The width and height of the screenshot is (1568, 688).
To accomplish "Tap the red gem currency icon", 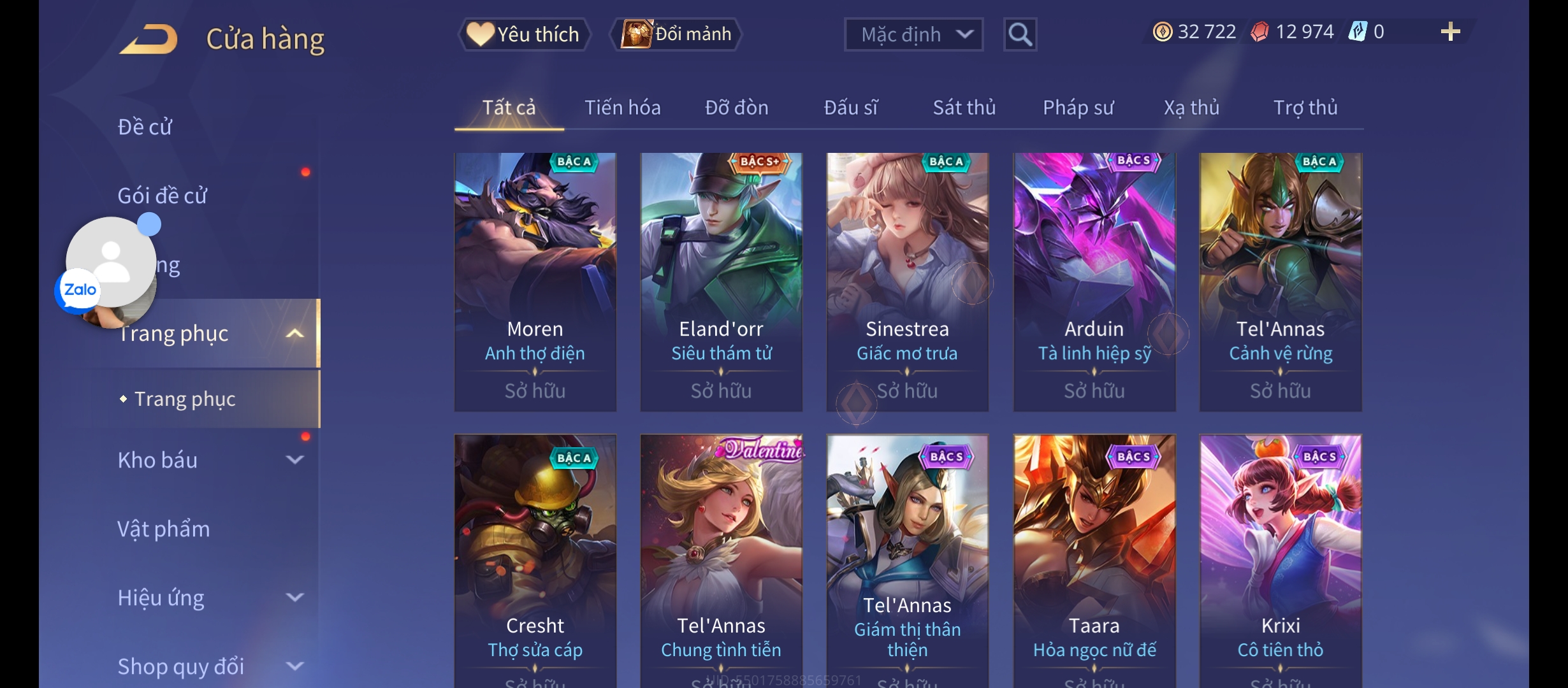I will pos(1259,32).
